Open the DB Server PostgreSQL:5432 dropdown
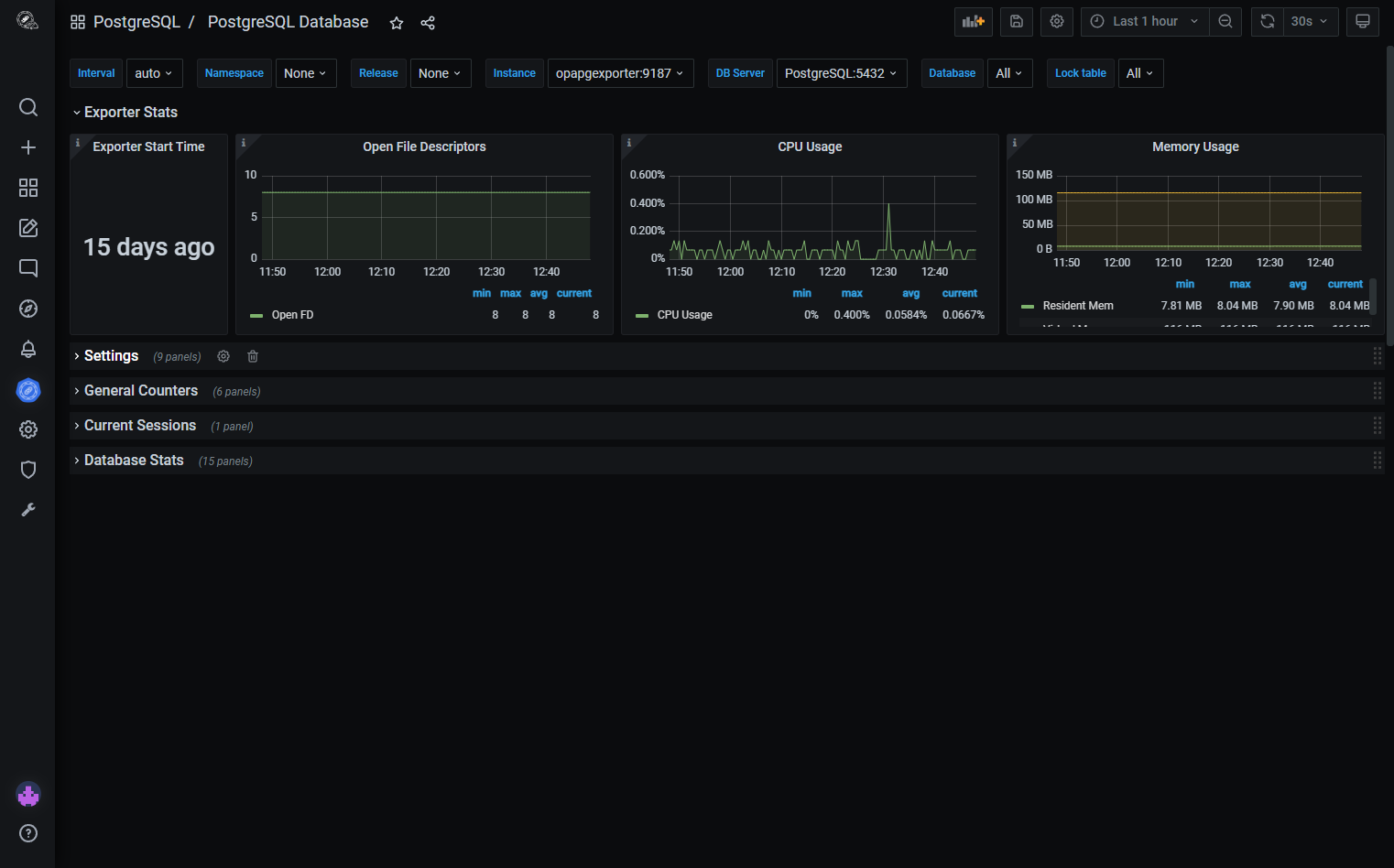The image size is (1394, 868). tap(842, 73)
